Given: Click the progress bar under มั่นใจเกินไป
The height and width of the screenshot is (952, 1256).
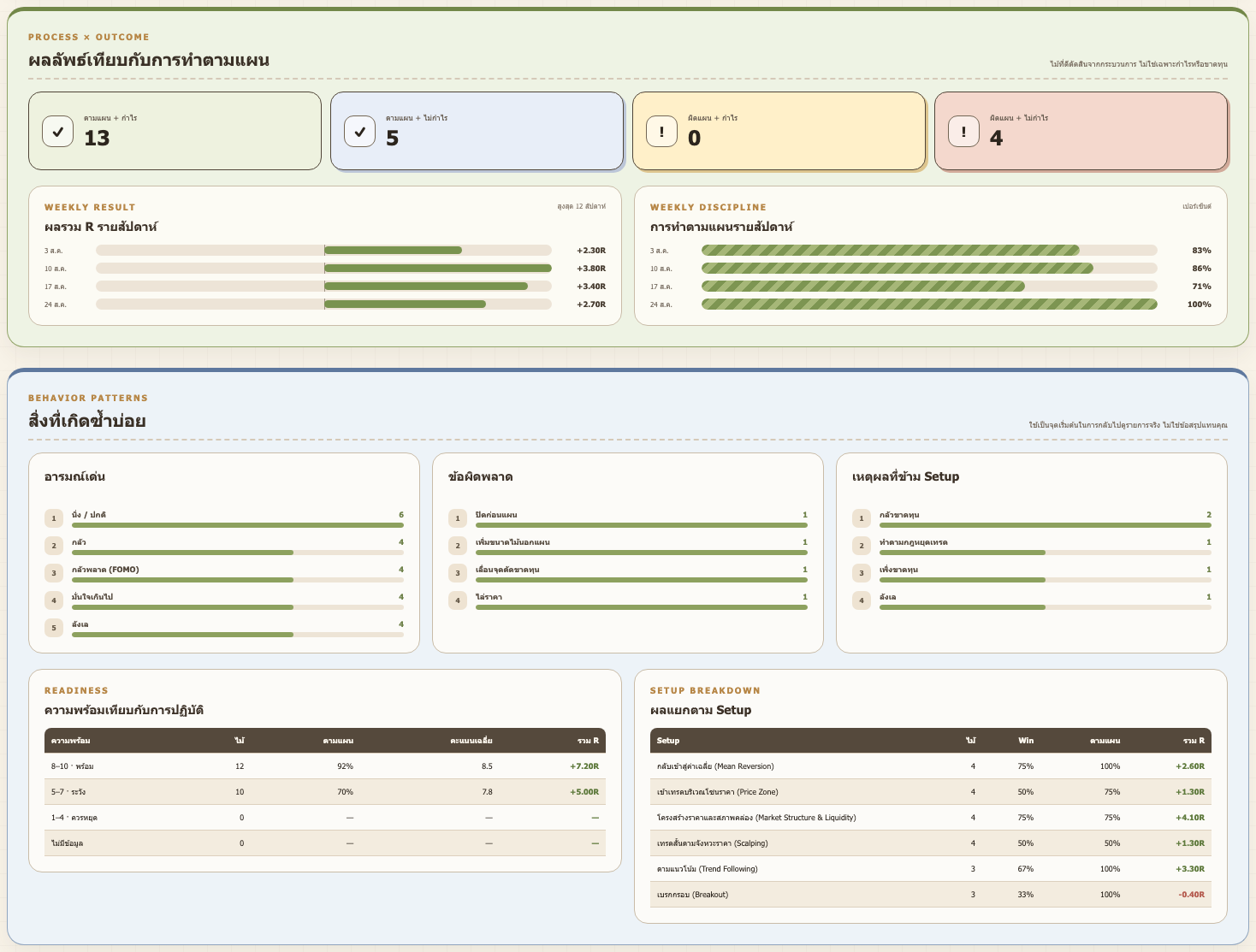Looking at the screenshot, I should 238,607.
